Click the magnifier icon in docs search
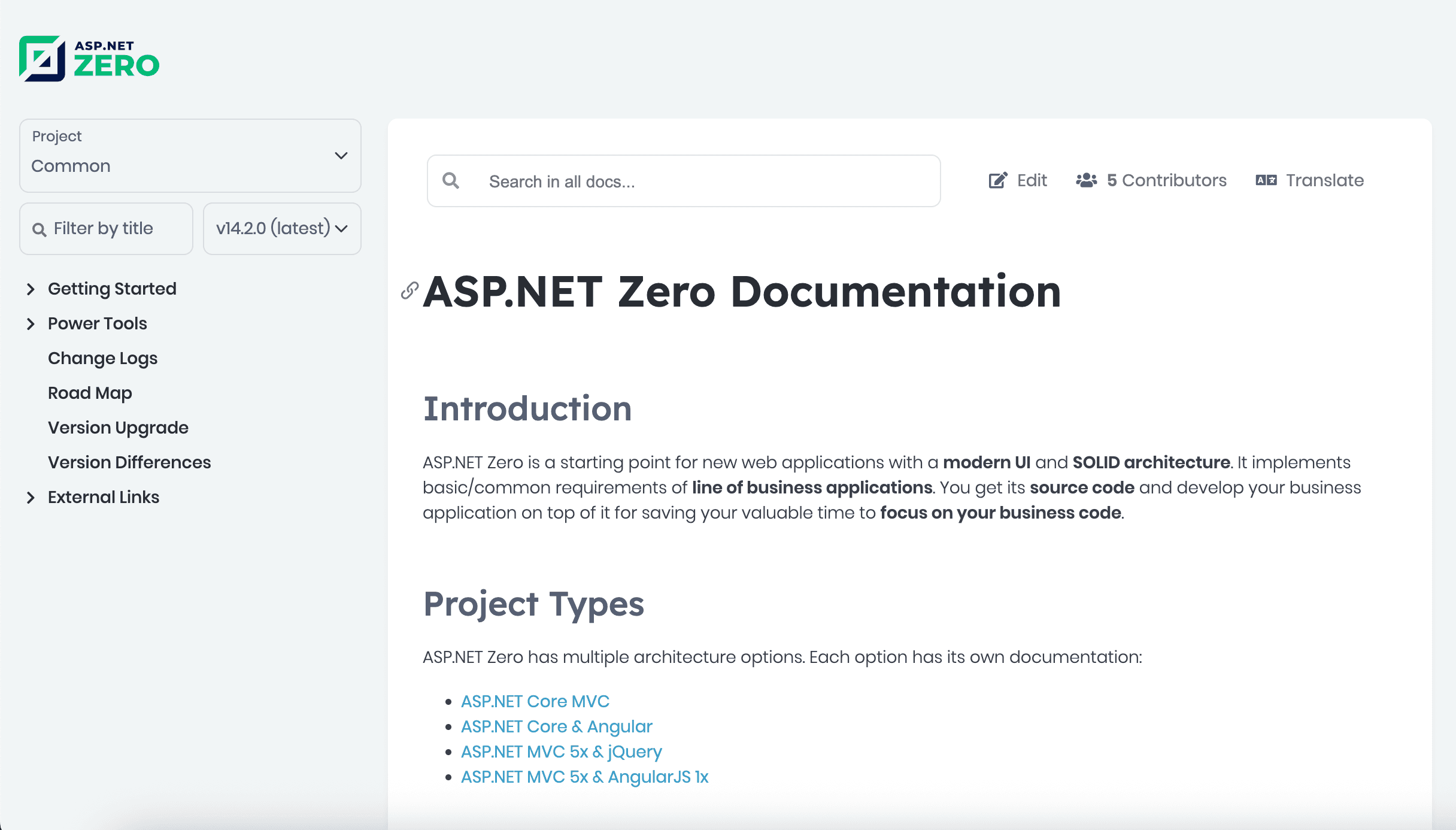 [451, 181]
